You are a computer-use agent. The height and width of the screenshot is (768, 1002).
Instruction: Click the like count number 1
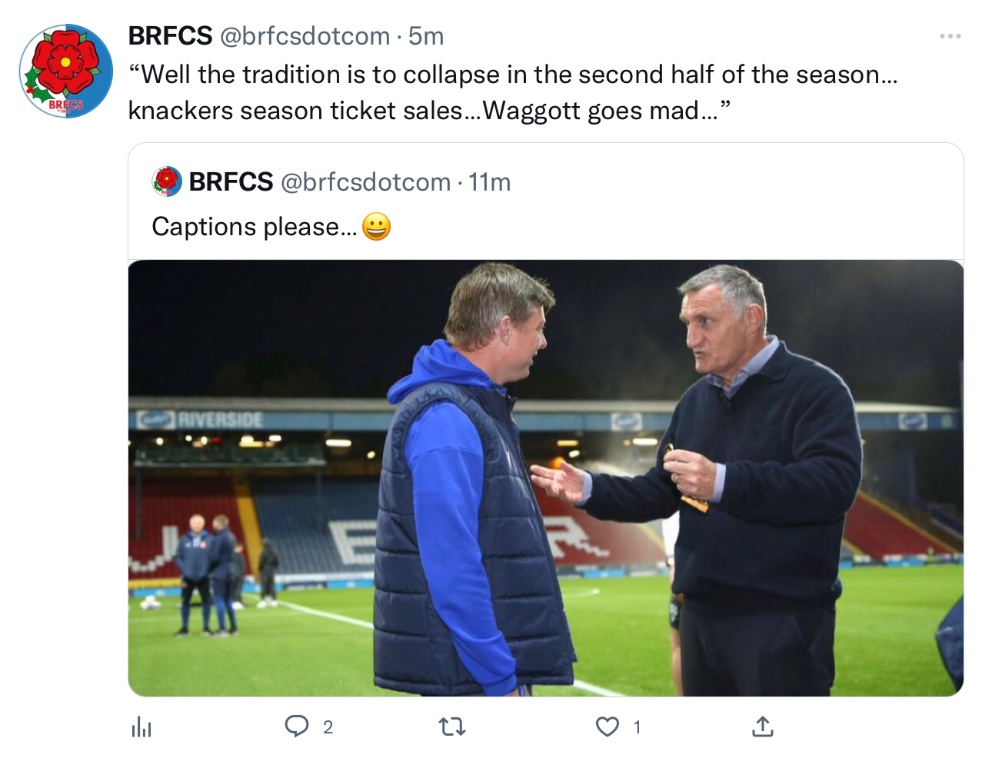click(637, 728)
